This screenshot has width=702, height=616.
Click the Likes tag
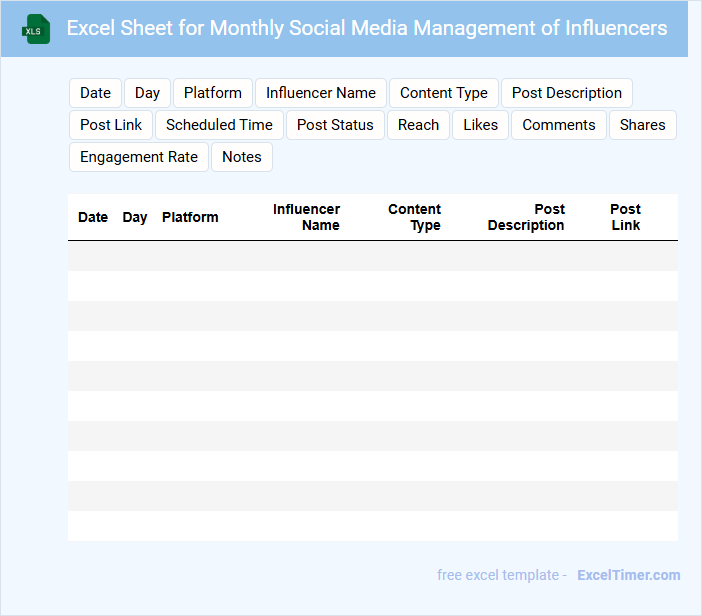coord(480,125)
